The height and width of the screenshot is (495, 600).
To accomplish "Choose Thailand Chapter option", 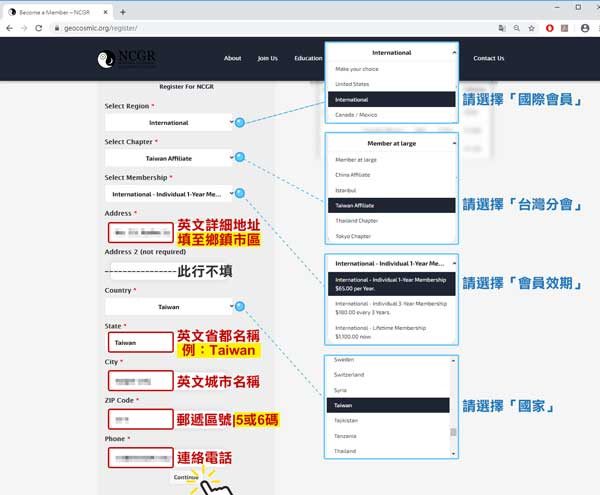I will (x=391, y=221).
